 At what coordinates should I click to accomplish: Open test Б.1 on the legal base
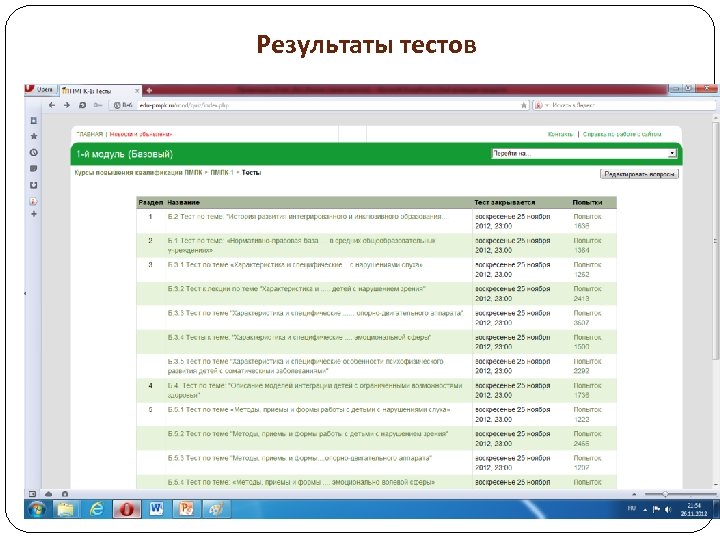point(301,245)
